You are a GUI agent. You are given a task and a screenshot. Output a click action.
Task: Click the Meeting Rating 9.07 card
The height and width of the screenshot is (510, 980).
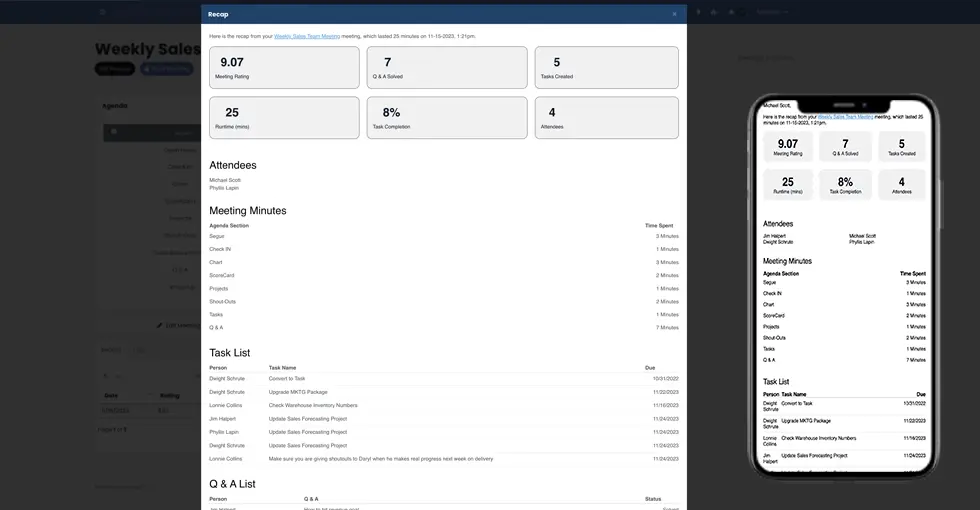(284, 67)
